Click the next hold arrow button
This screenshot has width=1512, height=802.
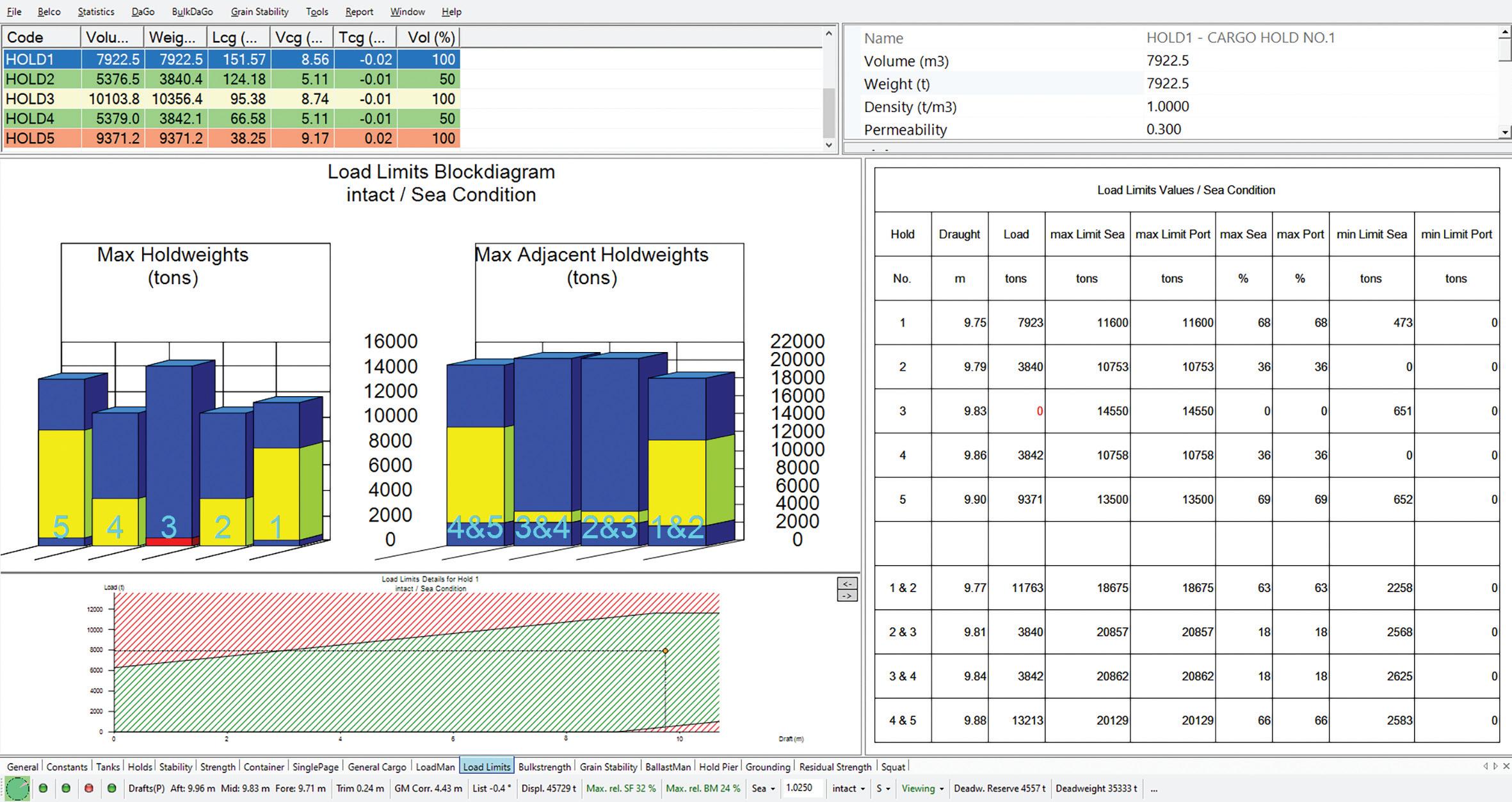(846, 596)
